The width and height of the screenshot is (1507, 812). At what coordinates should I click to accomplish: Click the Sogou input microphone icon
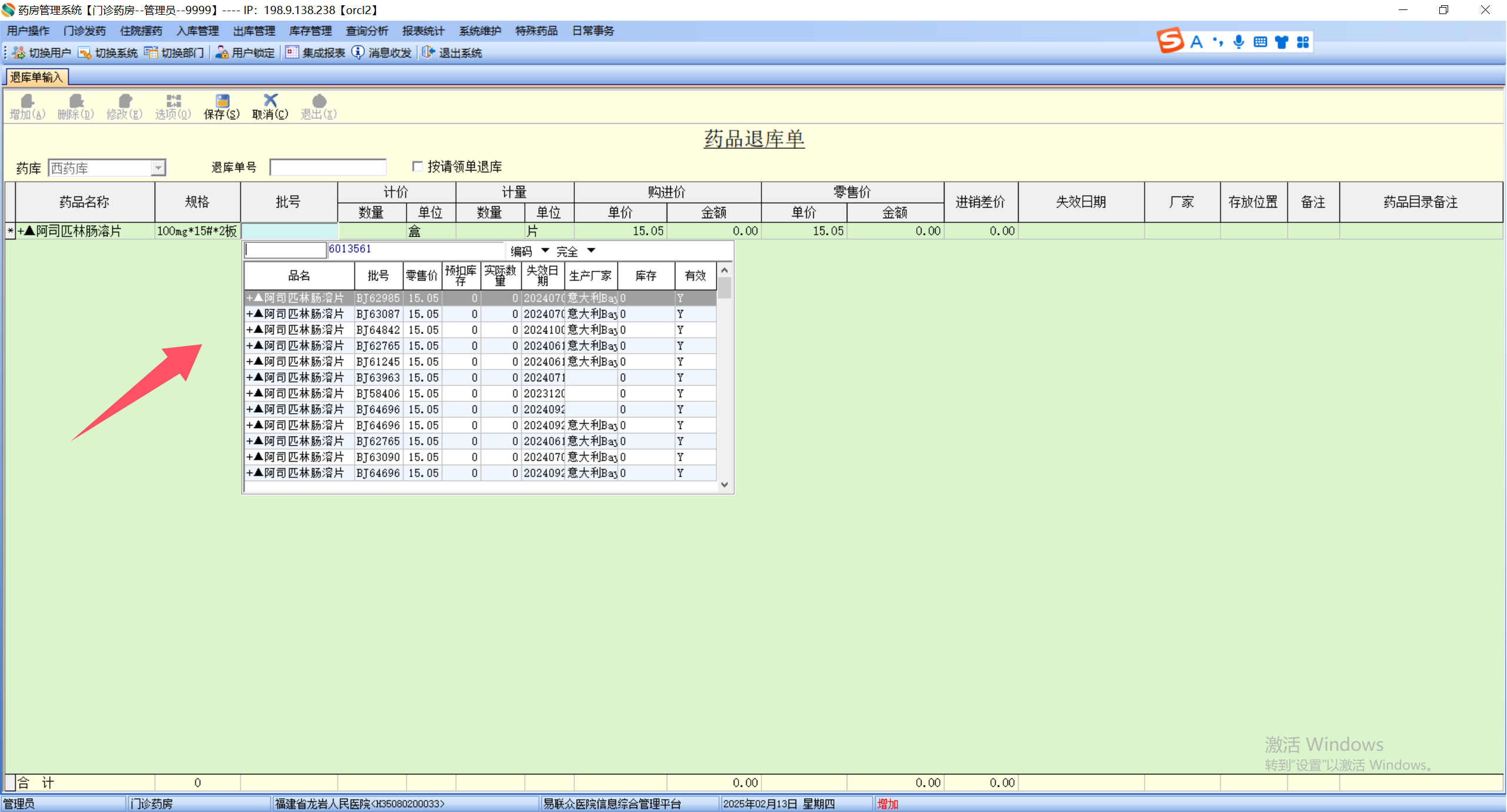[1239, 42]
